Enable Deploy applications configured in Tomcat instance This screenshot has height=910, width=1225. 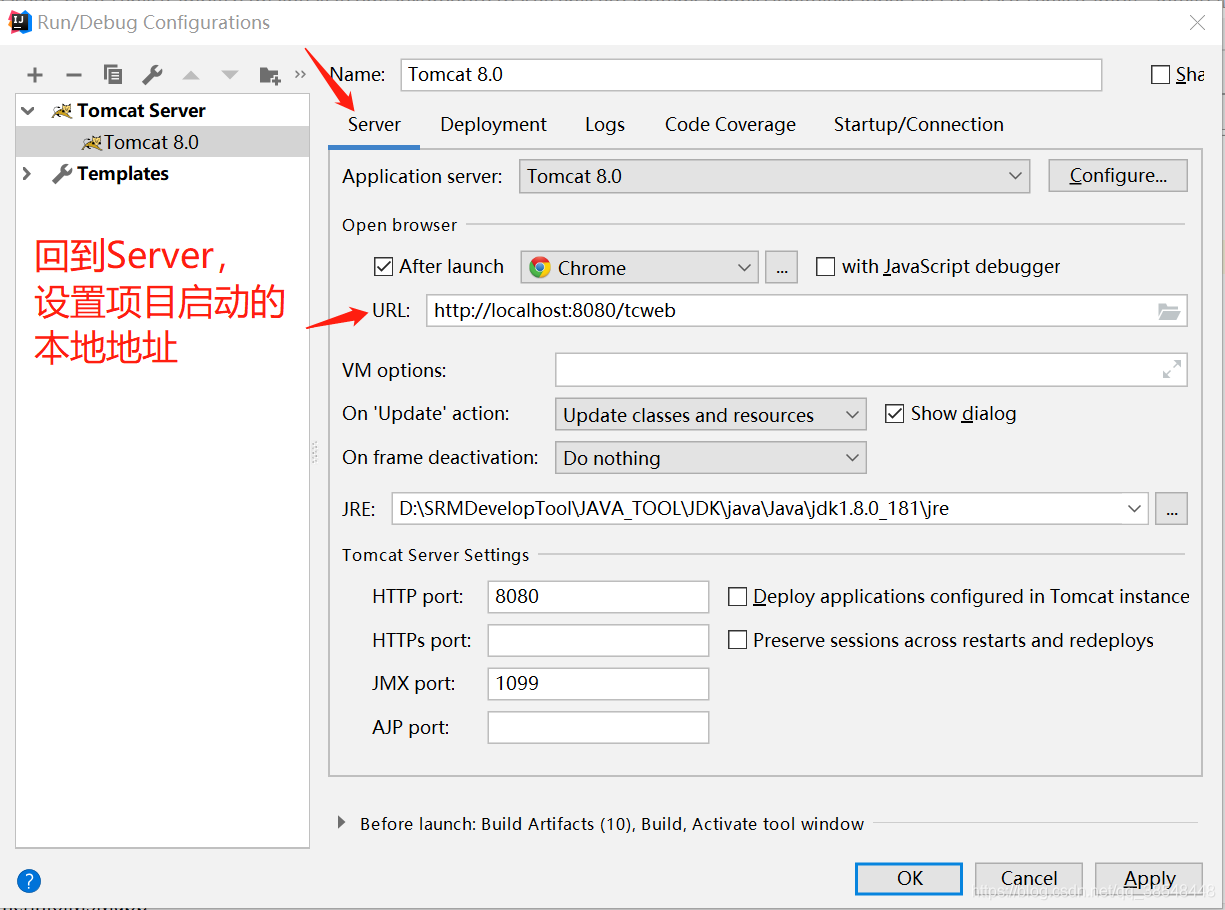737,597
